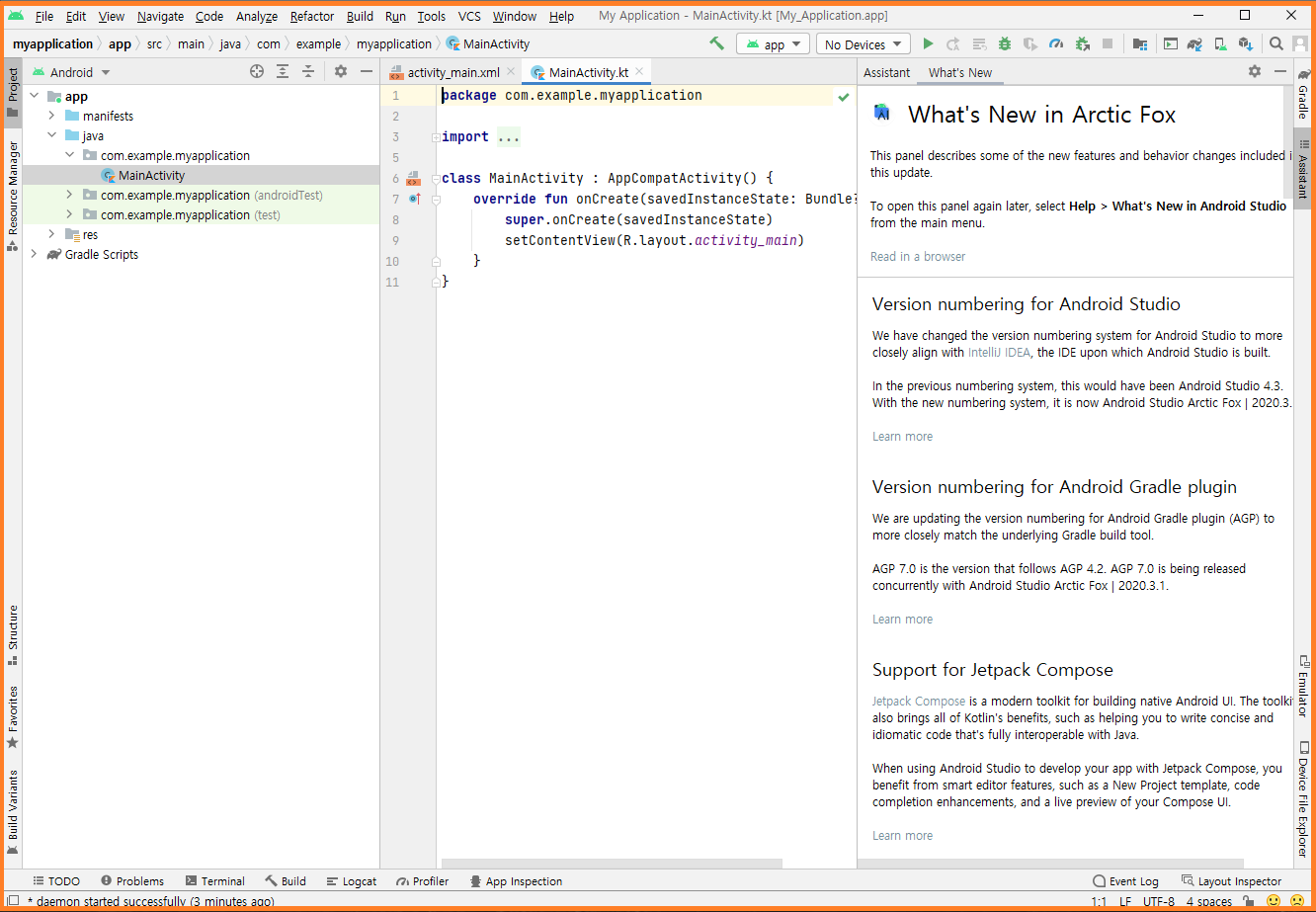Close the MainActivity.kt tab

[639, 72]
